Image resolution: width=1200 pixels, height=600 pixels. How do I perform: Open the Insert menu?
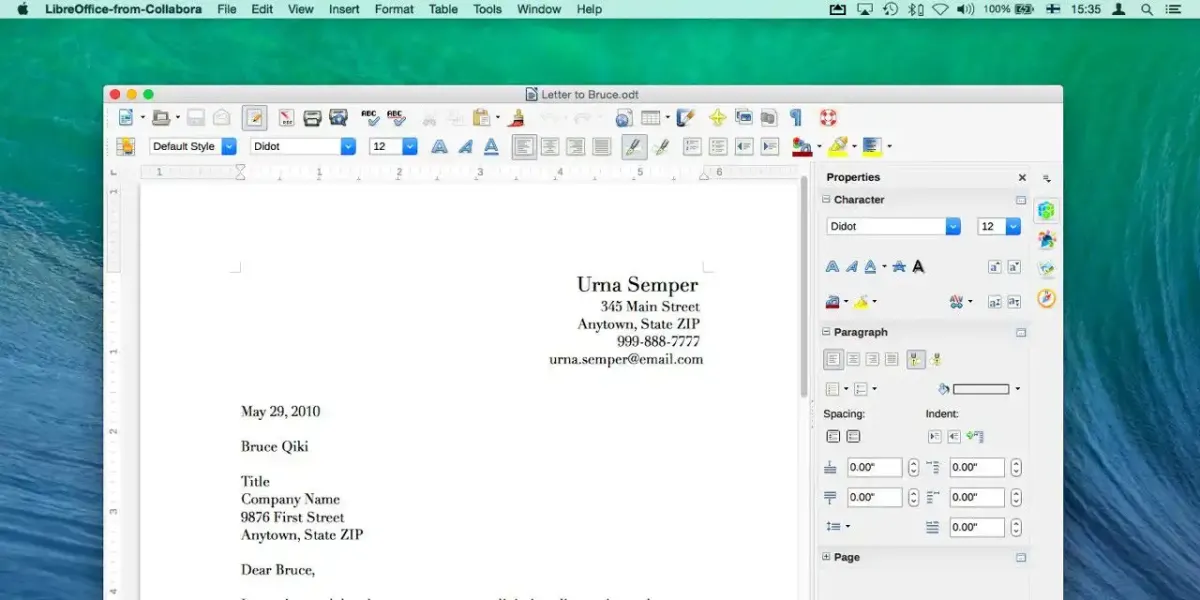344,9
